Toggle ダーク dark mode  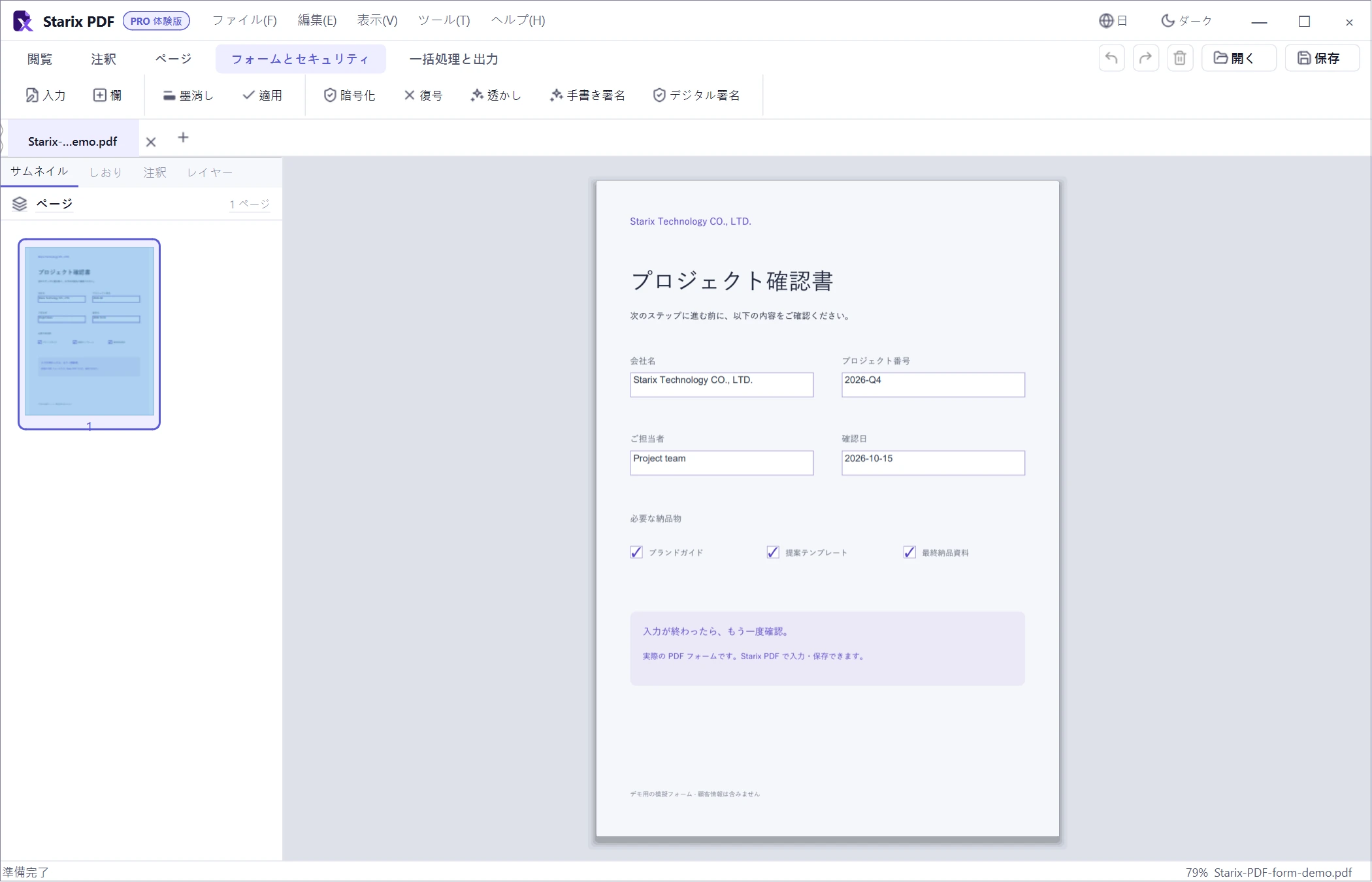(x=1186, y=21)
